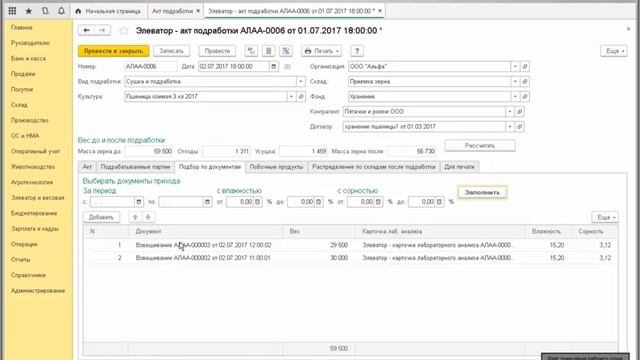Open History icon in top bar
This screenshot has width=640, height=360.
click(x=45, y=11)
